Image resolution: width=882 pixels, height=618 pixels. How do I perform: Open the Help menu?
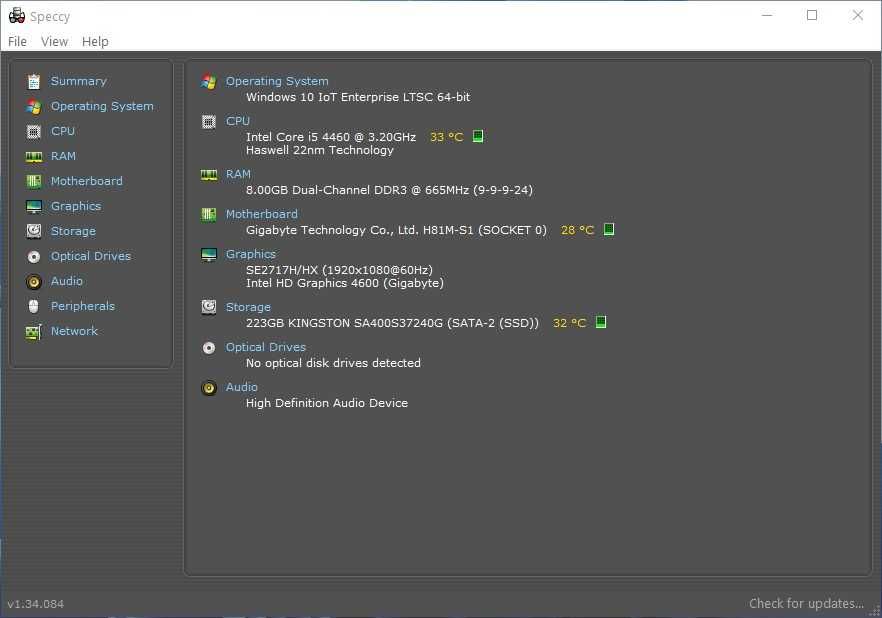coord(95,42)
